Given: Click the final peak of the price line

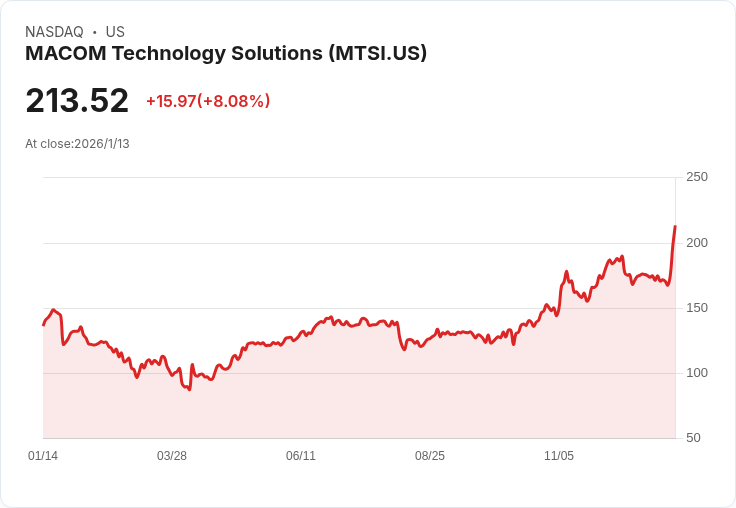Looking at the screenshot, I should click(675, 227).
